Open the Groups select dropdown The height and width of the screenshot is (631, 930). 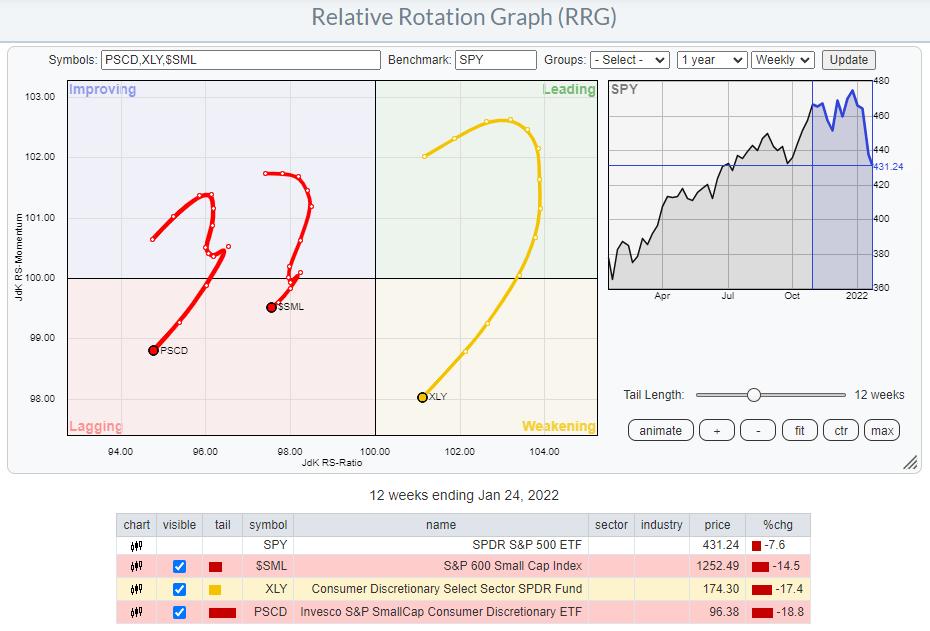click(x=629, y=60)
